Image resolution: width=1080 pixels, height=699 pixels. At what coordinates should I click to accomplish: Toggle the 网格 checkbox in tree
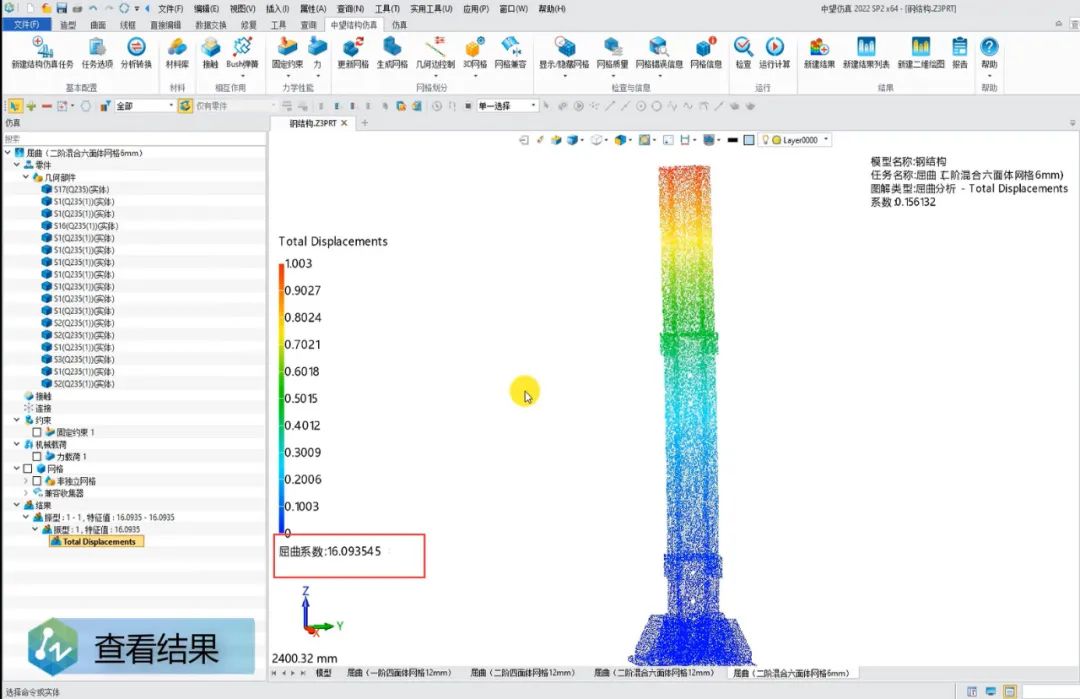tap(28, 468)
